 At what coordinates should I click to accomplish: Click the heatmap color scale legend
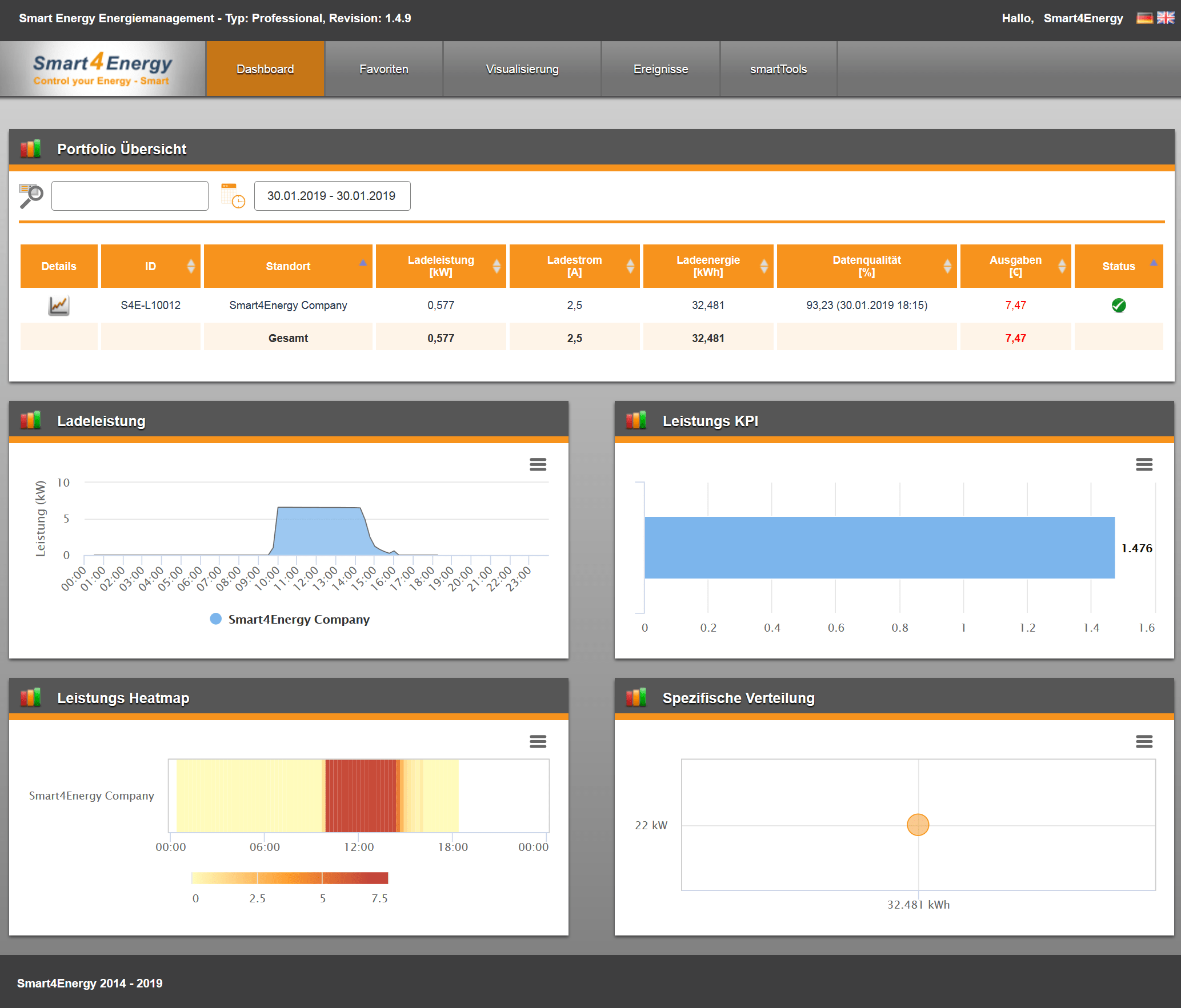[x=290, y=878]
